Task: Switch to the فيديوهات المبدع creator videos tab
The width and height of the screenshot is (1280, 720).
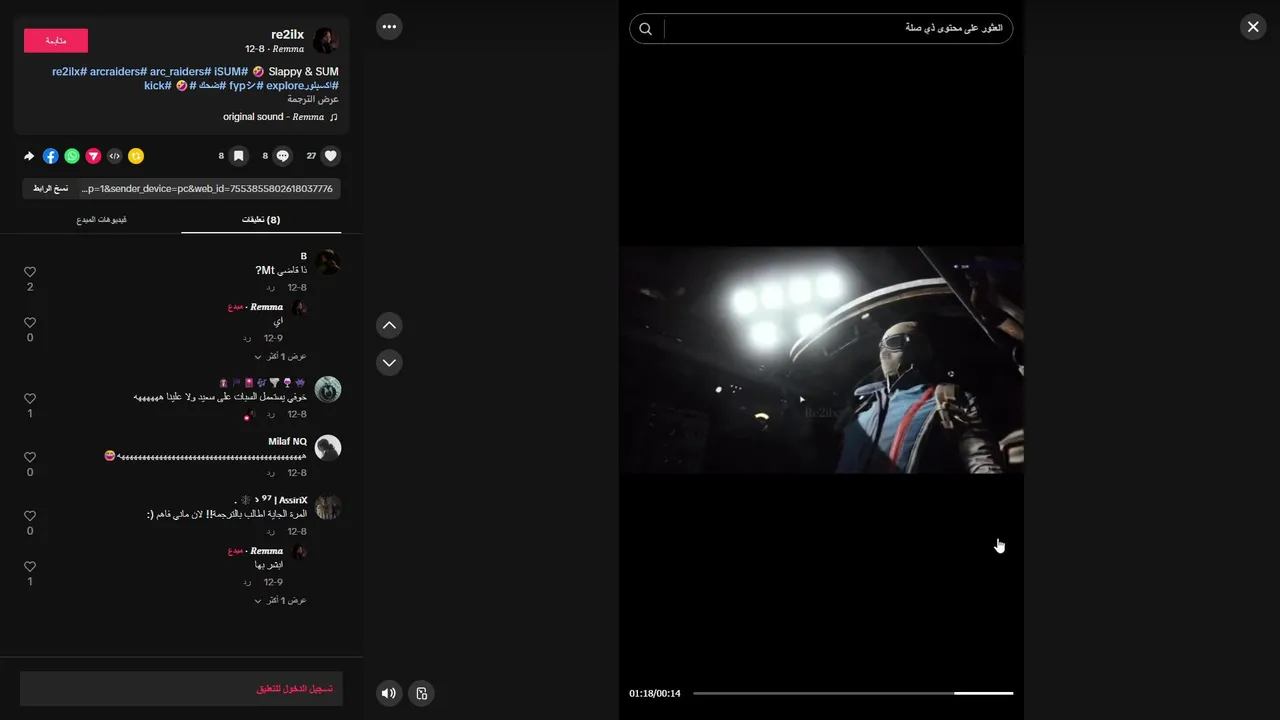Action: (101, 220)
